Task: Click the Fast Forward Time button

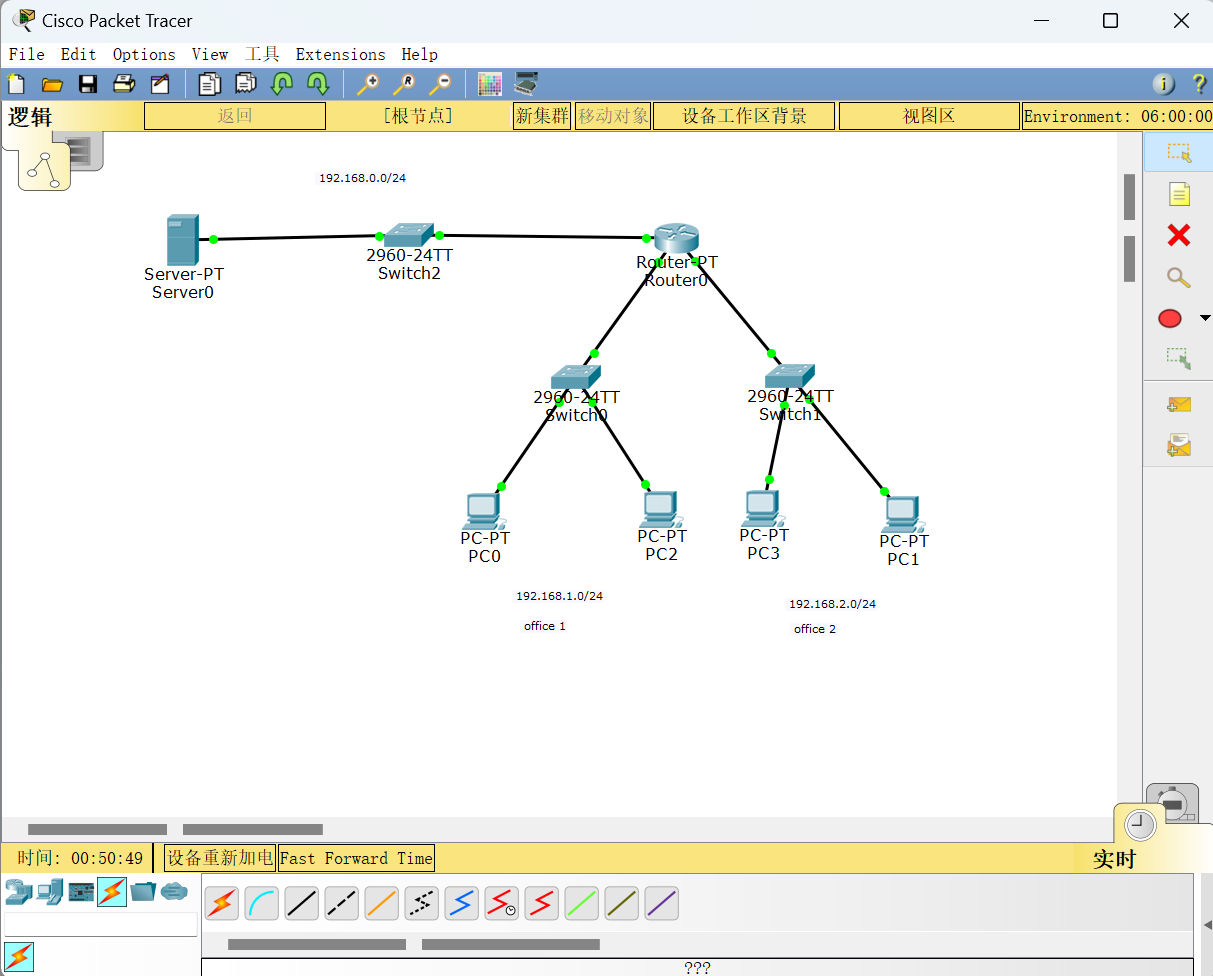Action: coord(356,858)
